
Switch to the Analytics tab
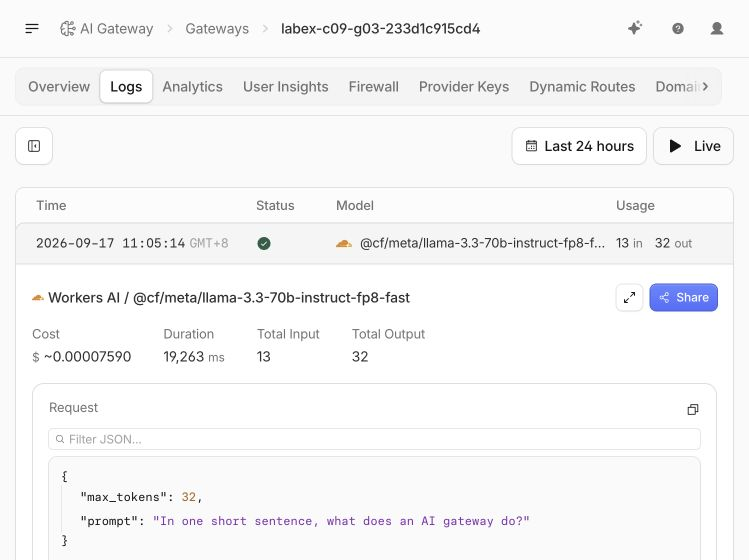(x=193, y=86)
